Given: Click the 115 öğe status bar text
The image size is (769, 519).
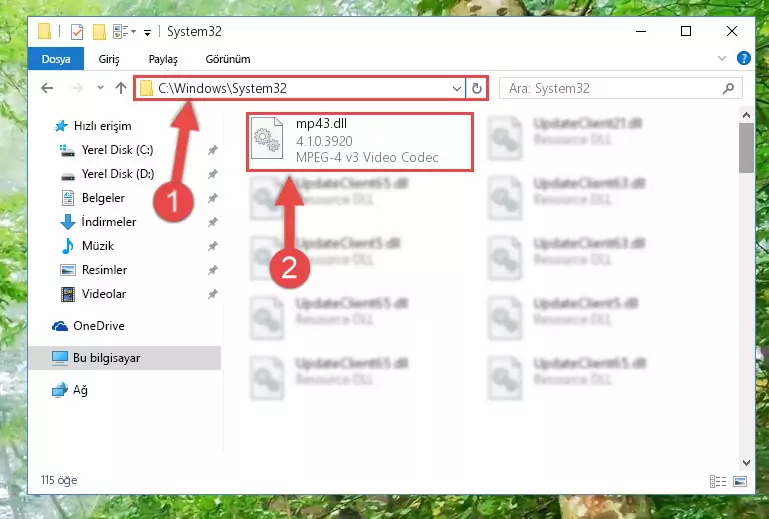Looking at the screenshot, I should tap(59, 480).
